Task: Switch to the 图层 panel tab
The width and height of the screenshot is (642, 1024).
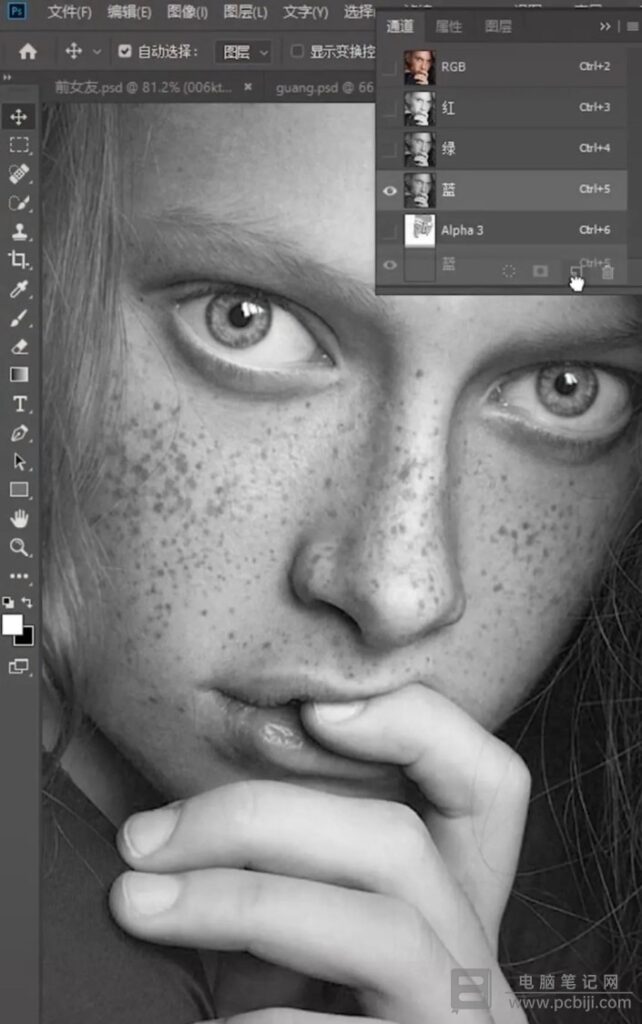Action: point(498,26)
